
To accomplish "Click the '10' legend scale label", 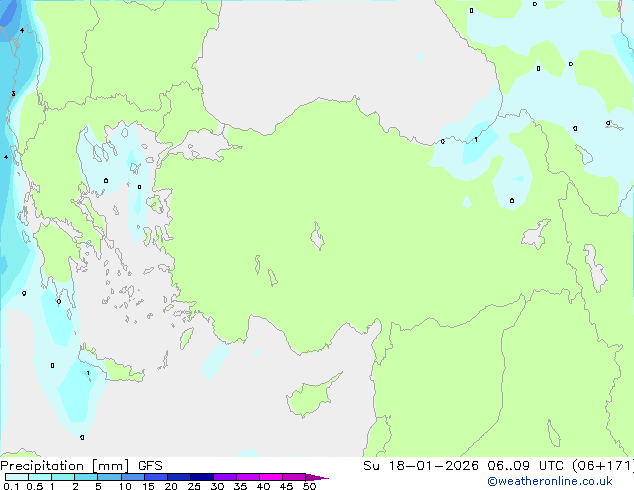I will click(125, 486).
